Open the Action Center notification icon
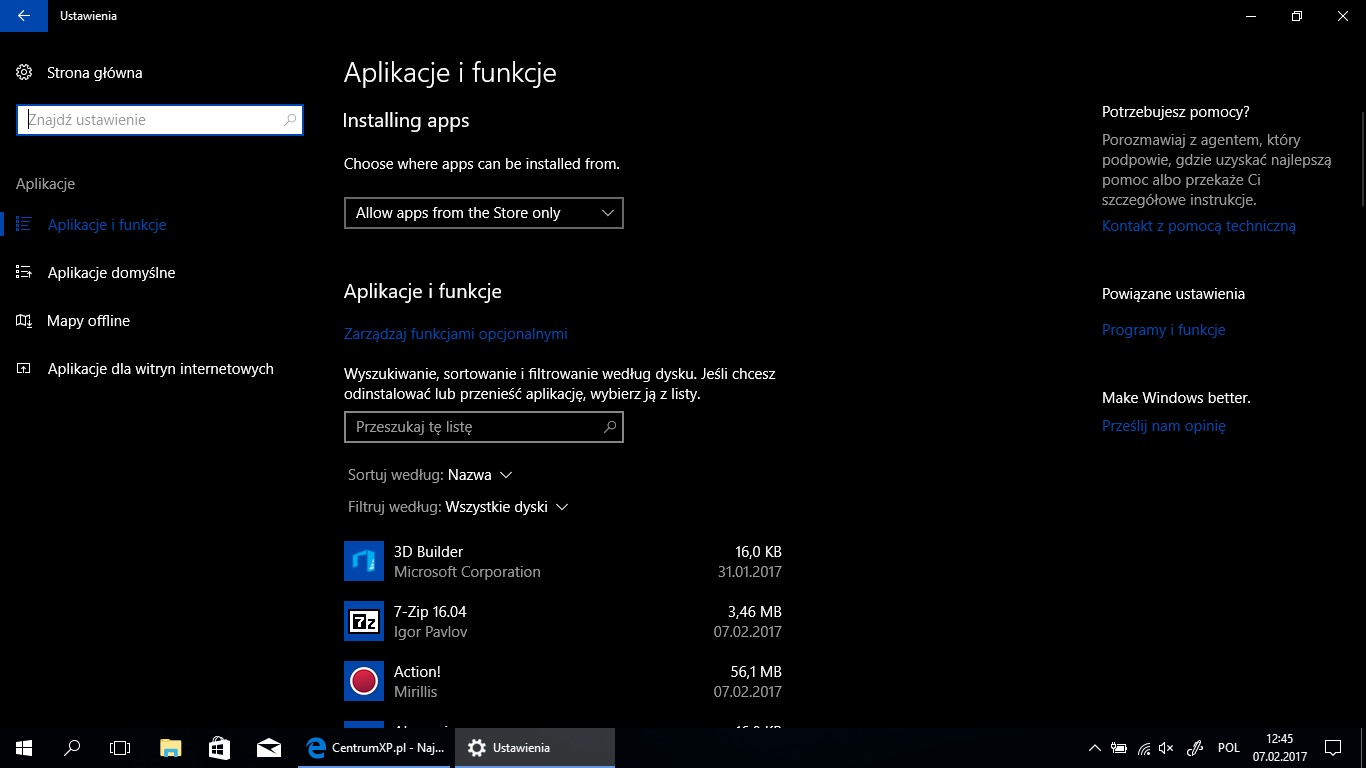The width and height of the screenshot is (1366, 768). coord(1332,748)
